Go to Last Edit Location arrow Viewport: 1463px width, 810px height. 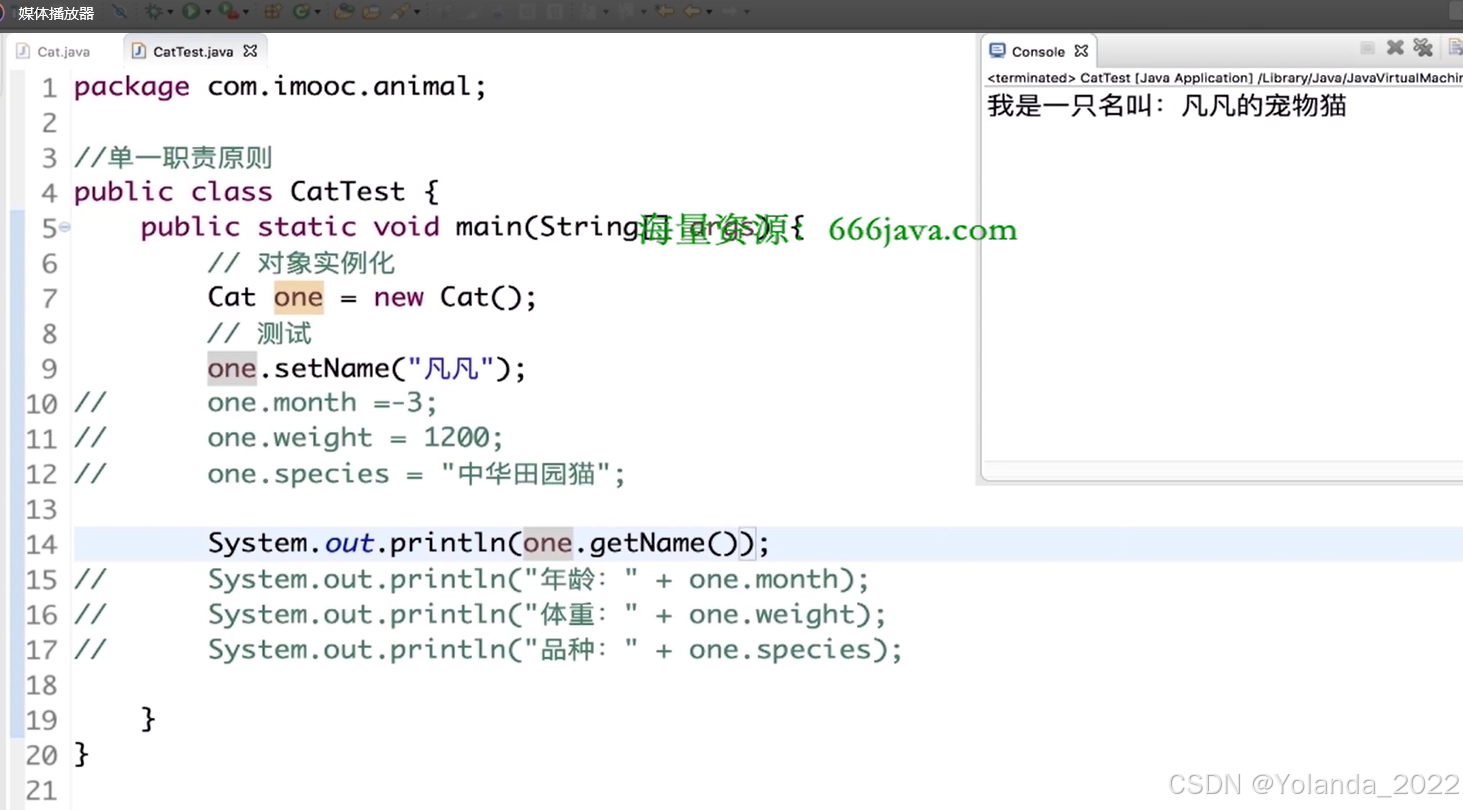pyautogui.click(x=663, y=12)
